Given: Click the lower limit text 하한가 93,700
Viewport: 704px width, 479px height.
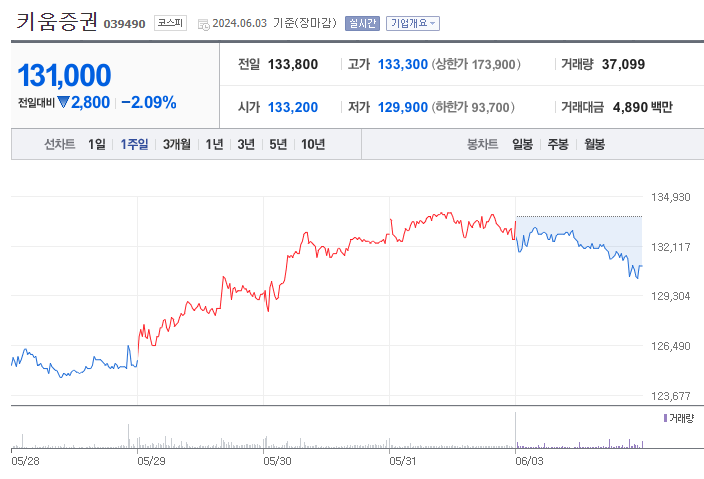Looking at the screenshot, I should 473,107.
